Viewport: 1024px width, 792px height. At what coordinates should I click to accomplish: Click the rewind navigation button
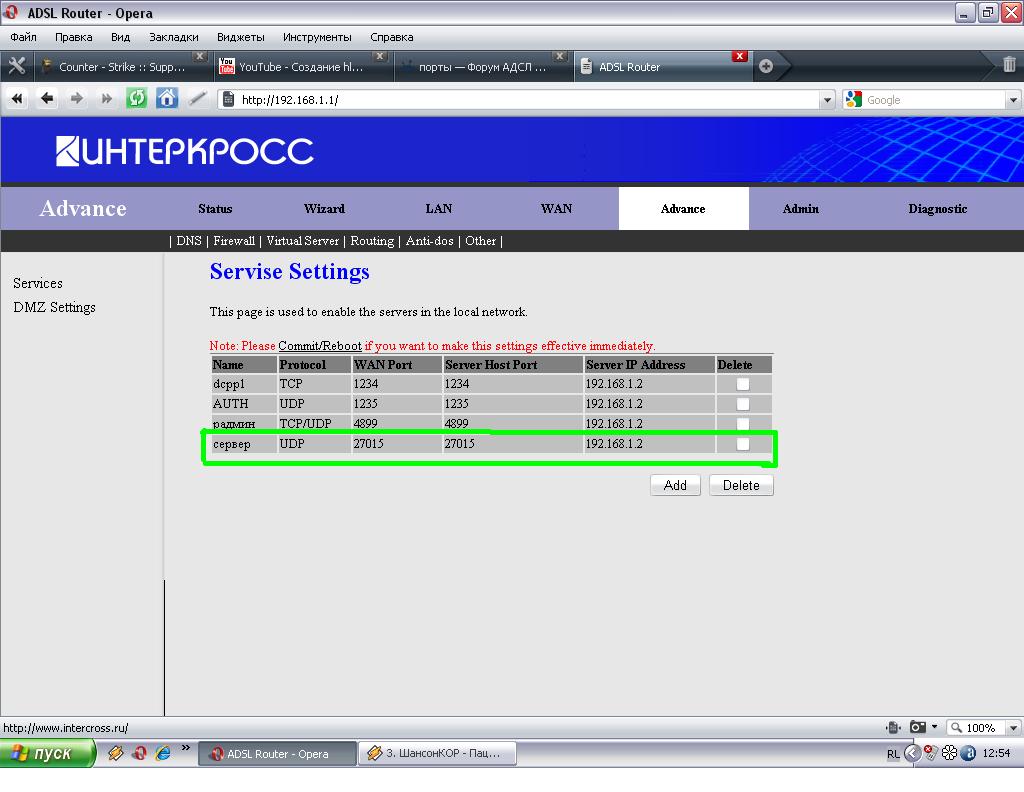[x=17, y=99]
